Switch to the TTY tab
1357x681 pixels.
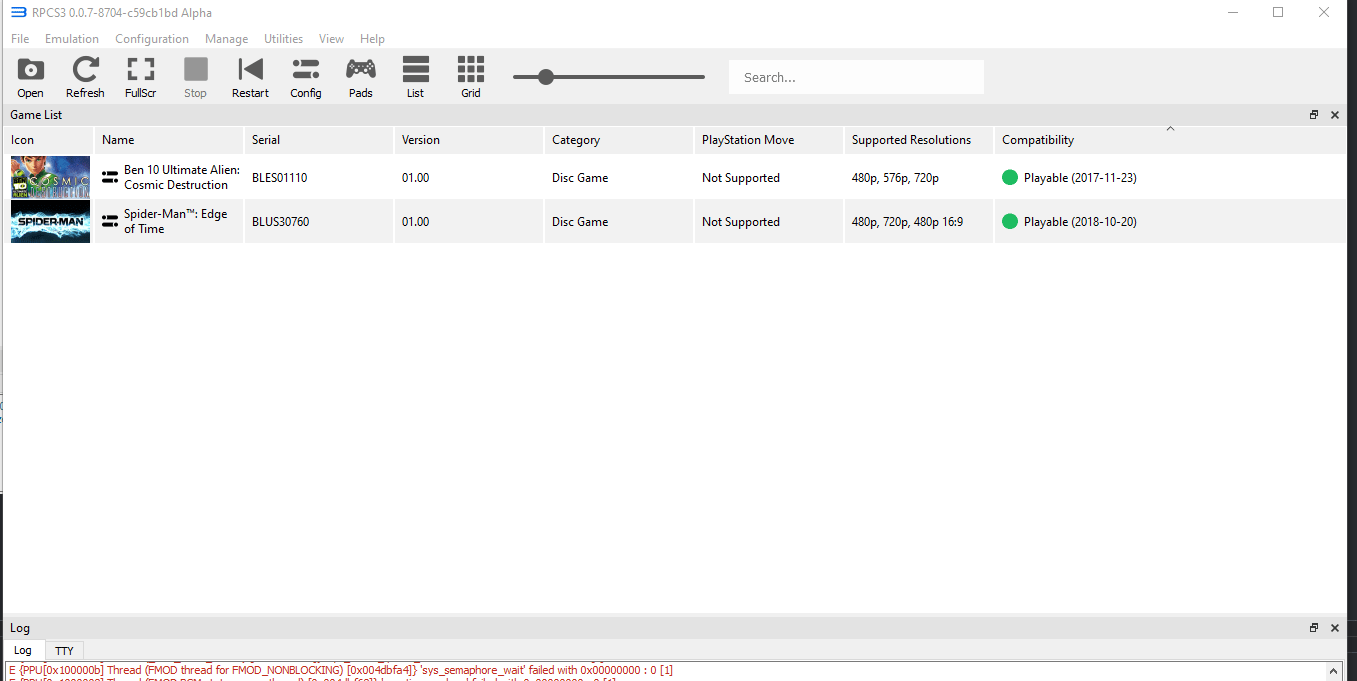(64, 651)
